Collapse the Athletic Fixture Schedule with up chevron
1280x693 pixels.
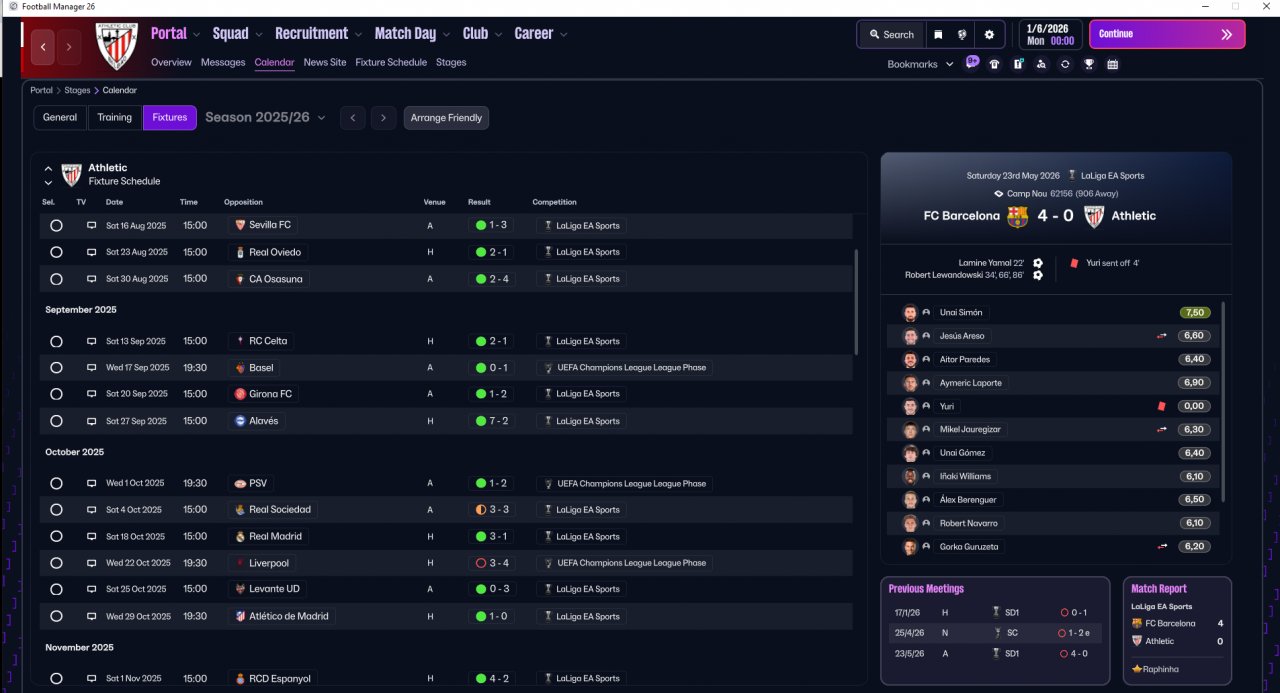(x=47, y=170)
